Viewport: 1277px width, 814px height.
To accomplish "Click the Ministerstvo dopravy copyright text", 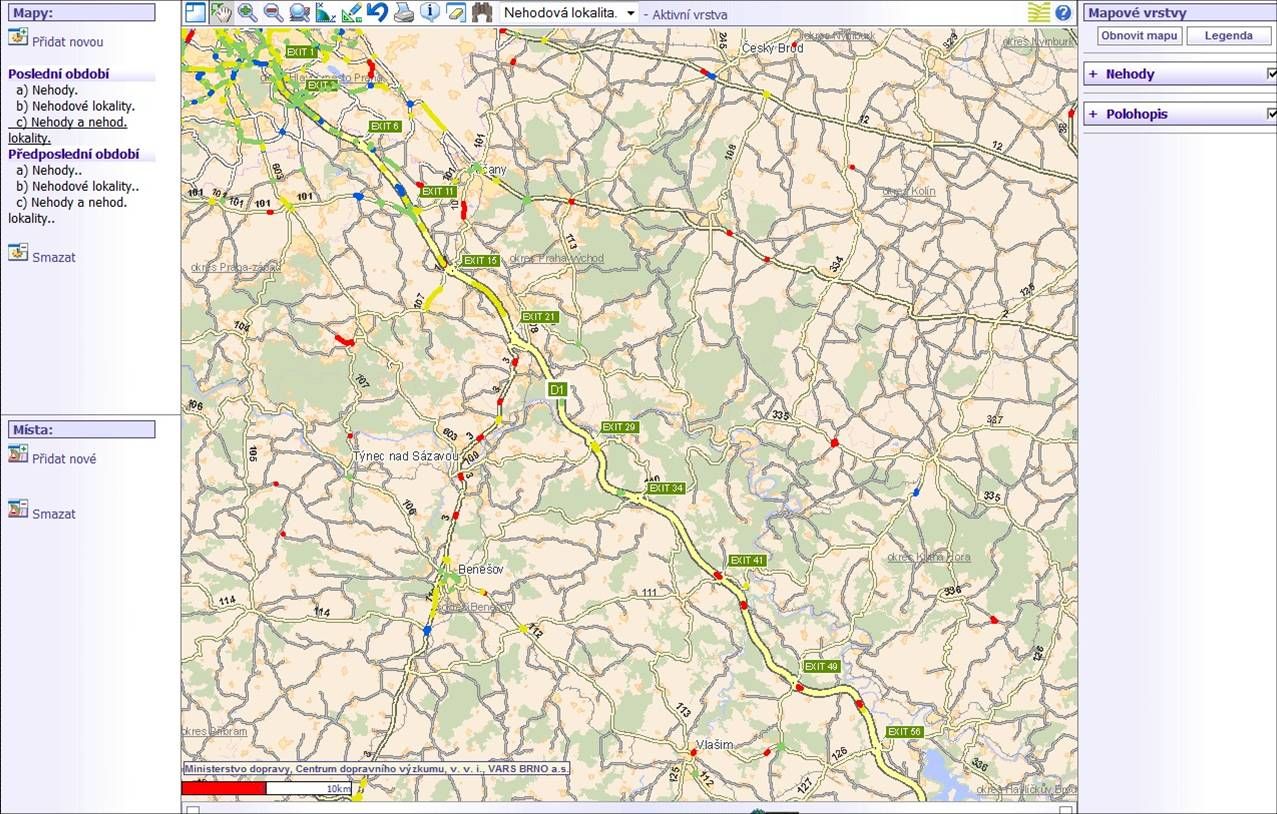I will [x=376, y=769].
